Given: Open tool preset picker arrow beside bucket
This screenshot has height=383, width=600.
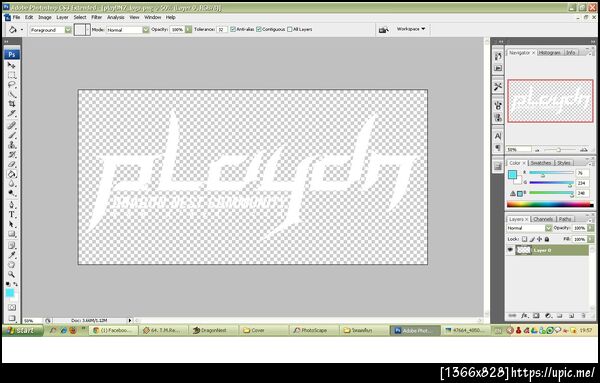Looking at the screenshot, I should coord(22,29).
